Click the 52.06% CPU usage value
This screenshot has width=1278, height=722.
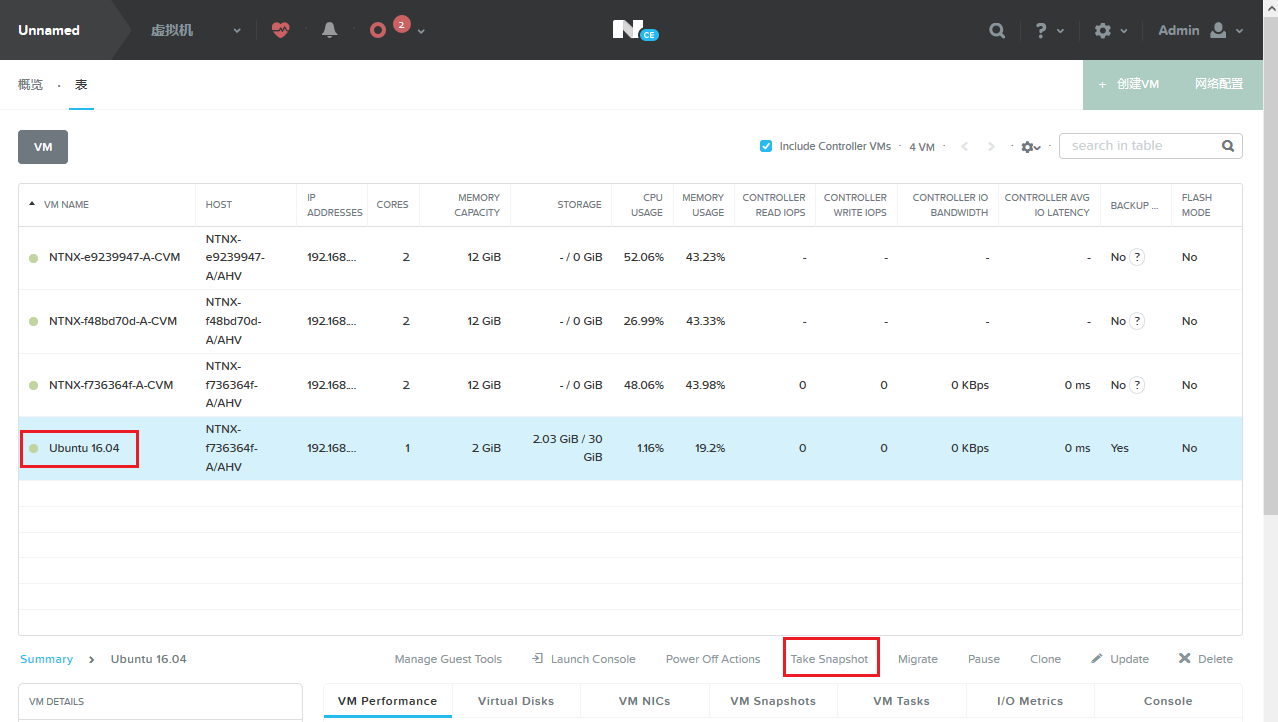tap(644, 257)
